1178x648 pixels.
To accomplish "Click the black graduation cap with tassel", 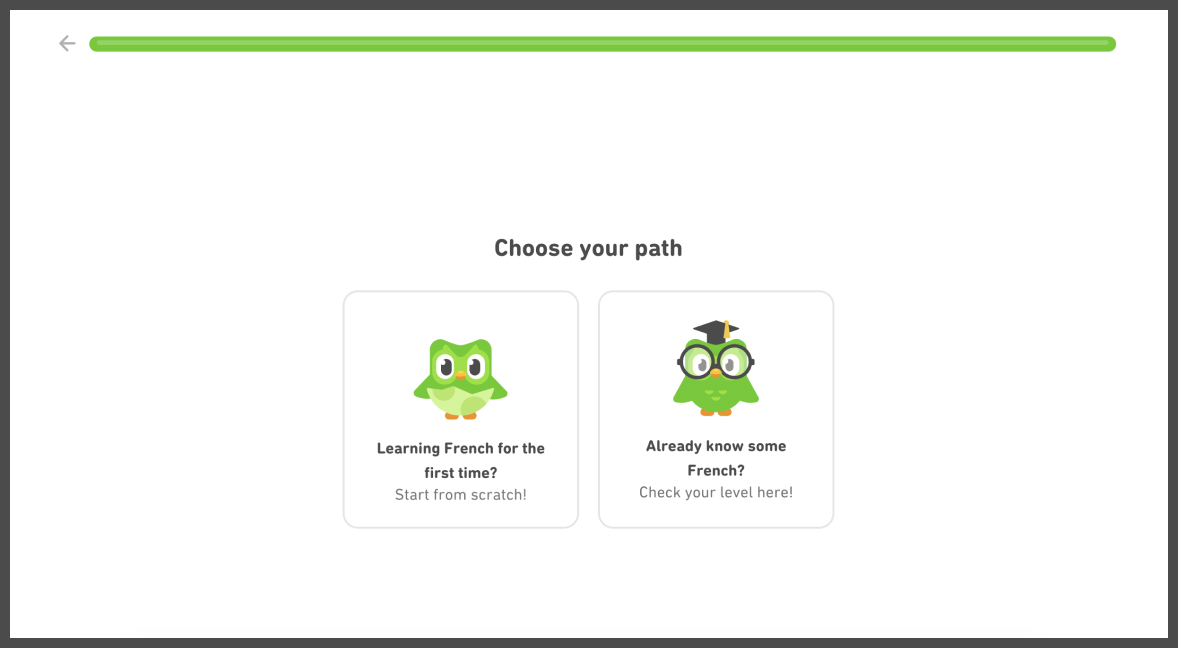I will (x=716, y=331).
